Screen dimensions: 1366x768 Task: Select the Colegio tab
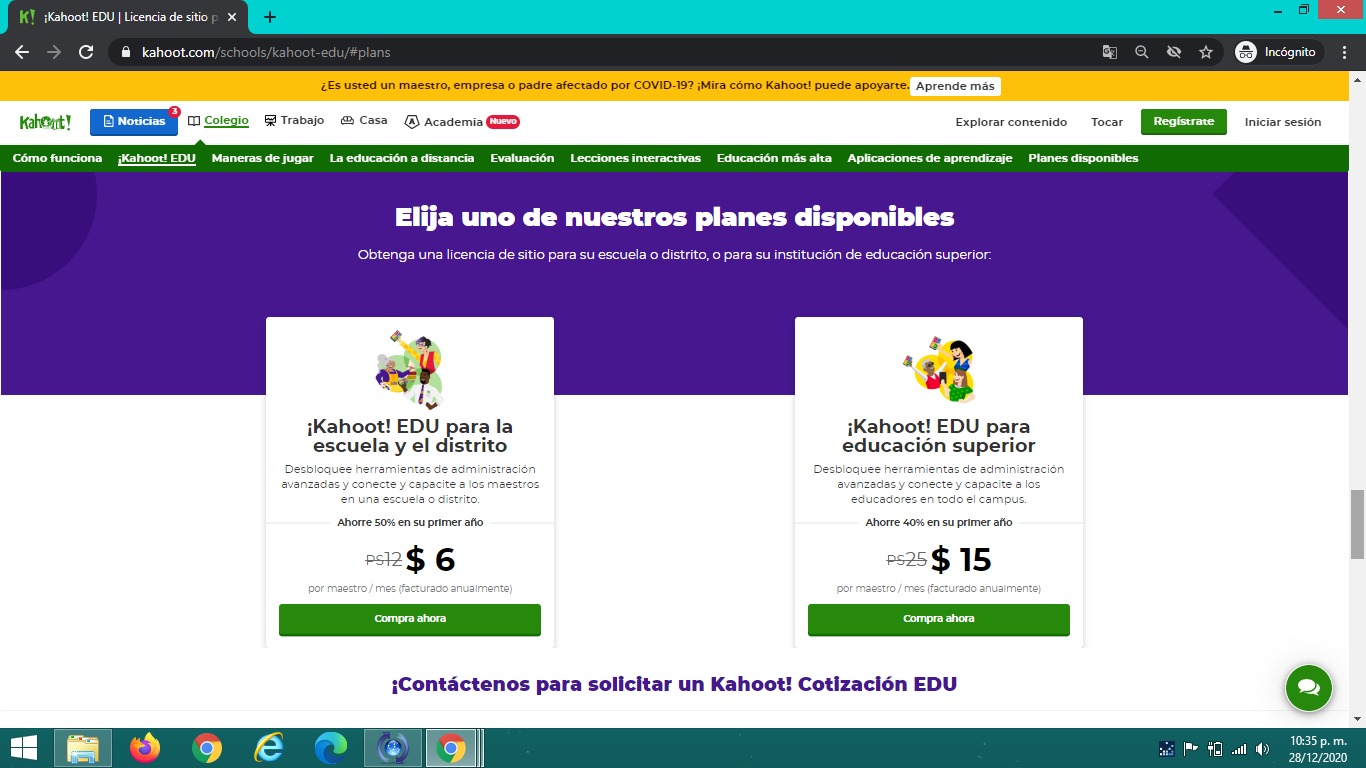(x=218, y=121)
